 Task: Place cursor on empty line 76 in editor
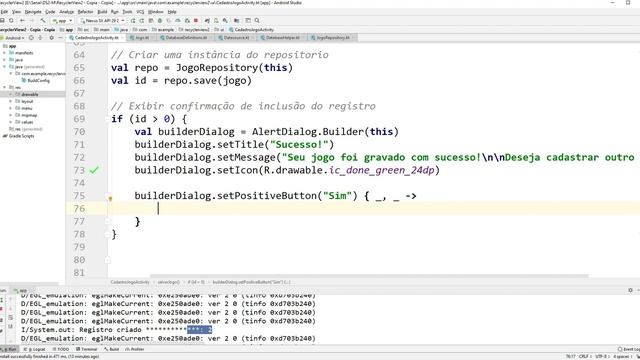pos(373,209)
